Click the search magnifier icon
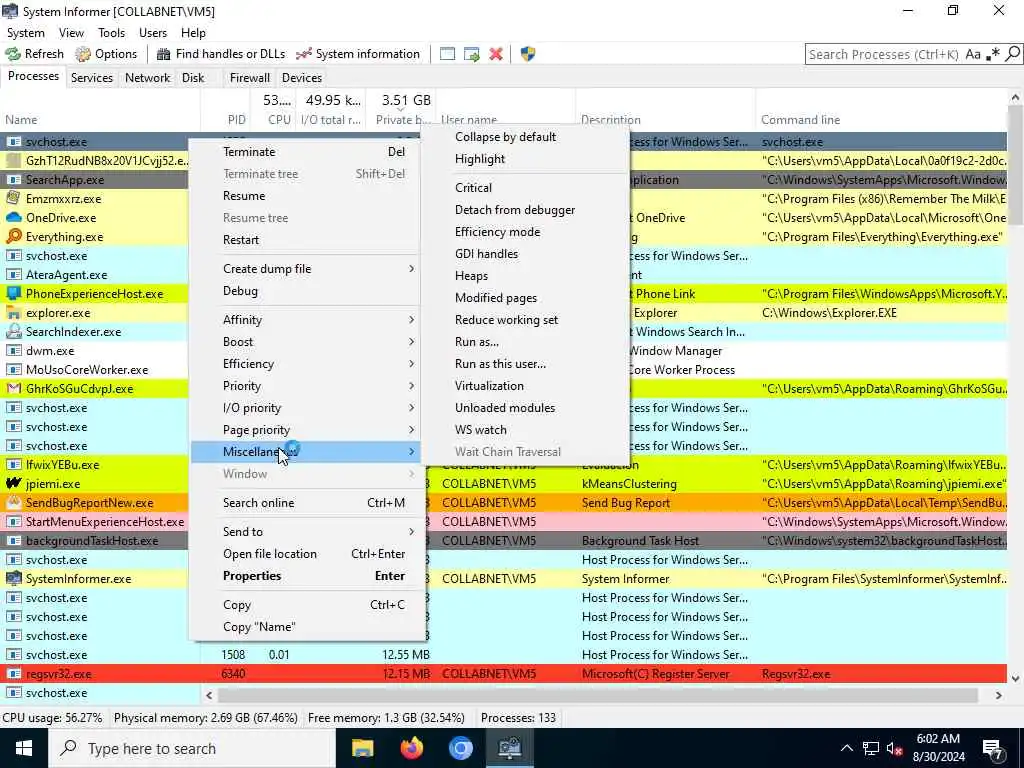Screen dimensions: 1024x768 (x=1012, y=54)
